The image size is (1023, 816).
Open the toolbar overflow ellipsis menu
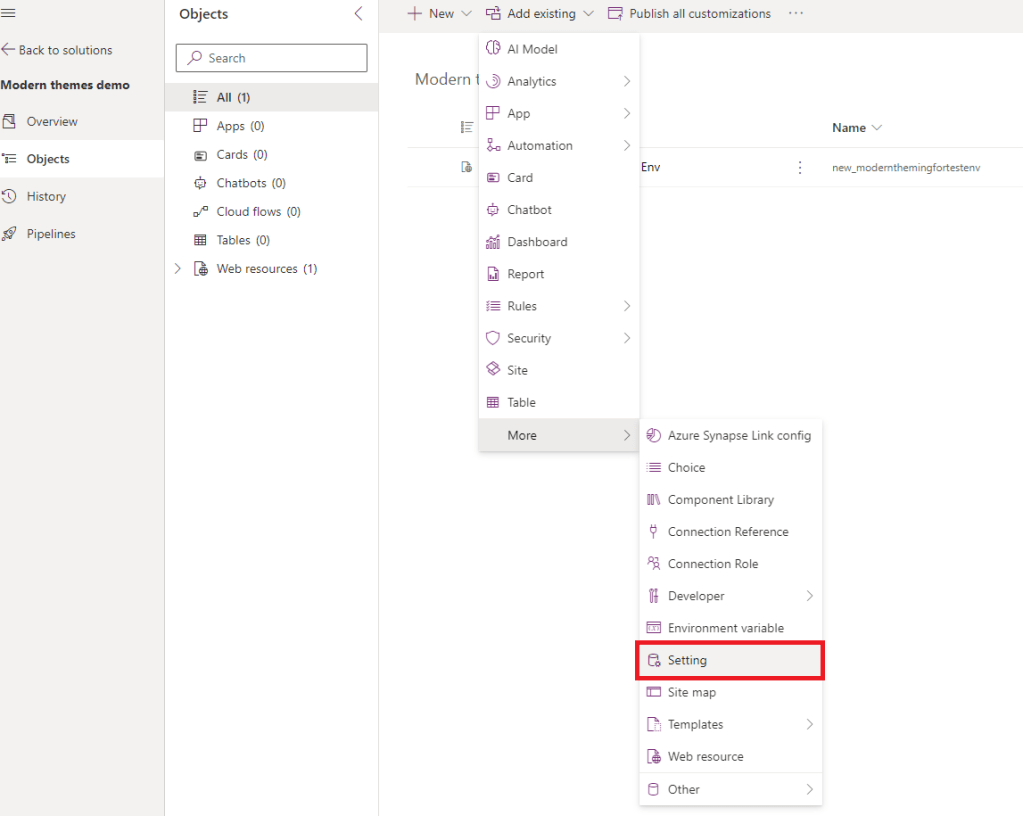pos(796,14)
